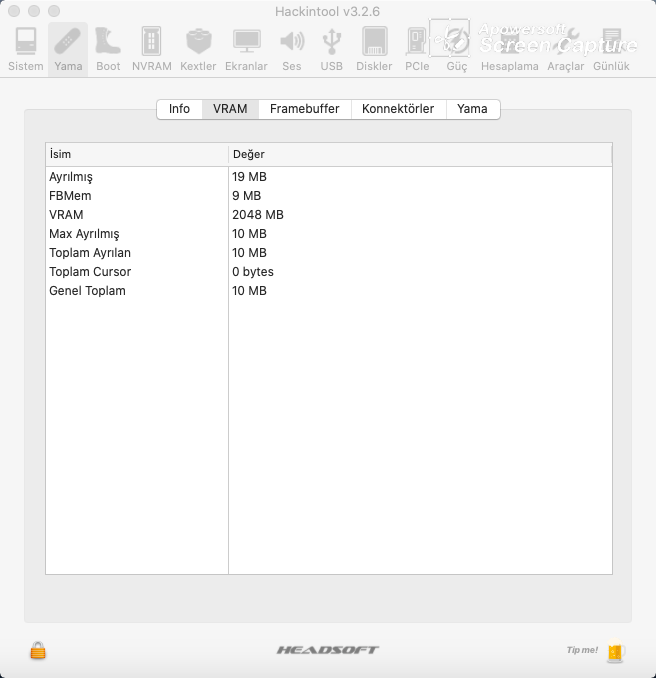Open the Sistem toolbar section
656x678 pixels.
click(26, 49)
